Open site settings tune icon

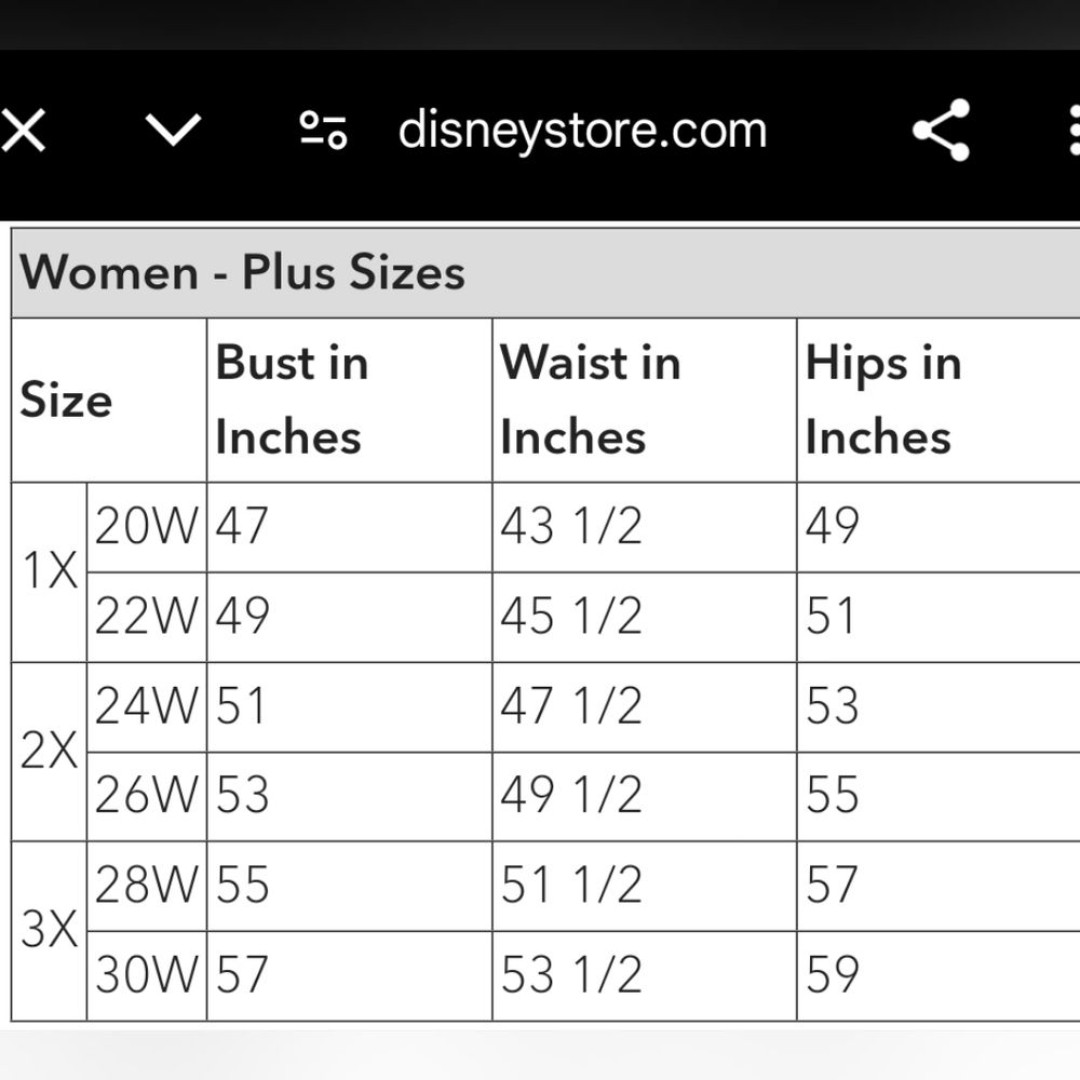click(x=323, y=130)
